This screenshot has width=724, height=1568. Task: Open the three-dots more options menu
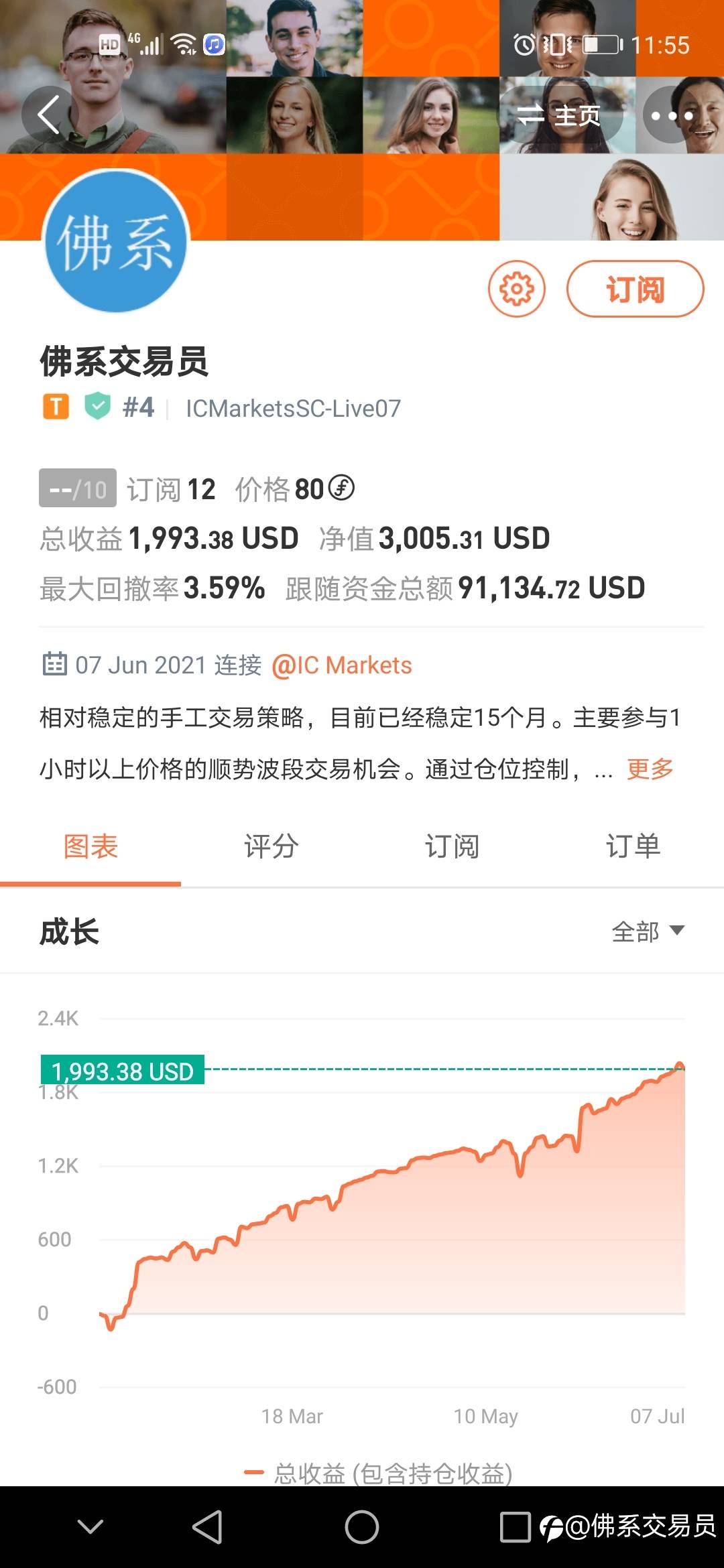(672, 115)
